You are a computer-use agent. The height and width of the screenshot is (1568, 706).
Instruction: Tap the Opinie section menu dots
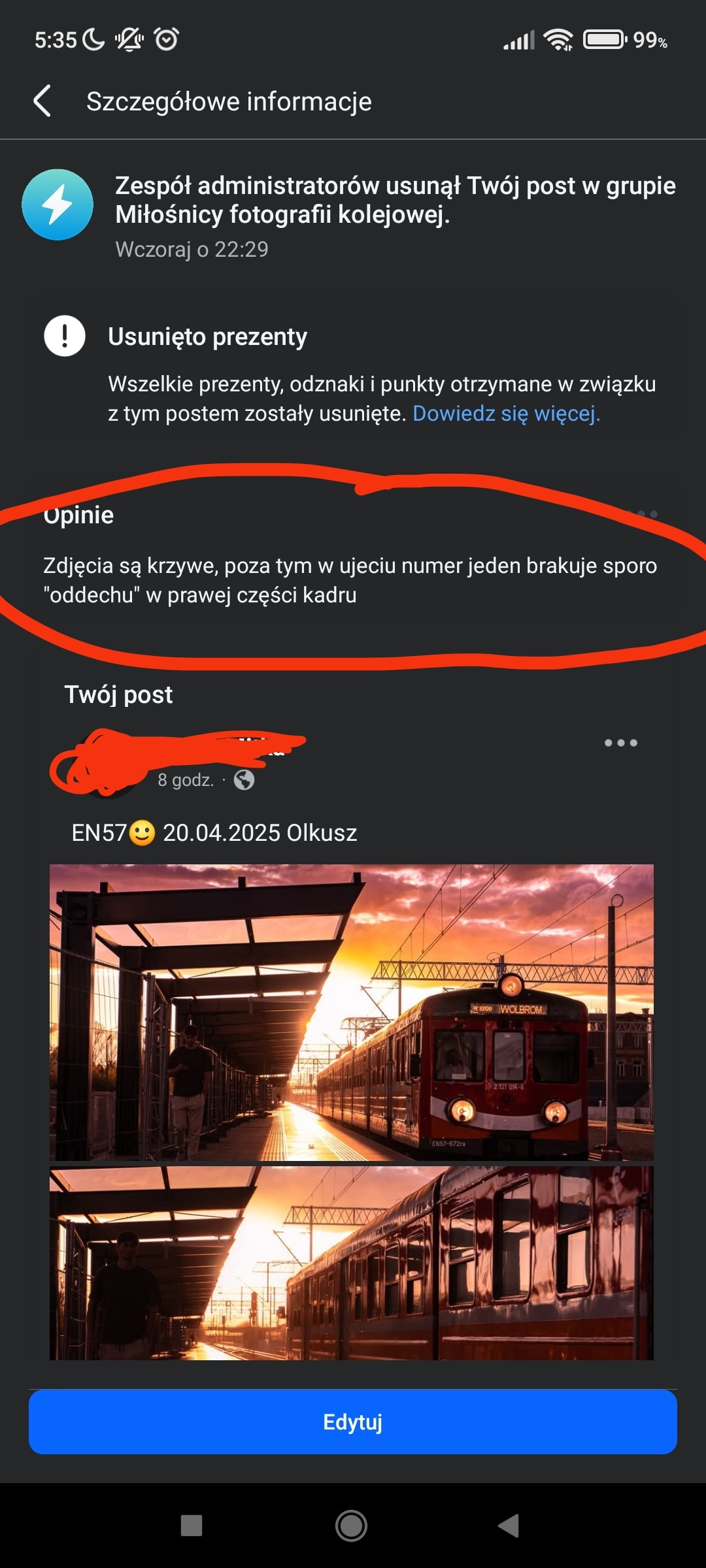[641, 515]
